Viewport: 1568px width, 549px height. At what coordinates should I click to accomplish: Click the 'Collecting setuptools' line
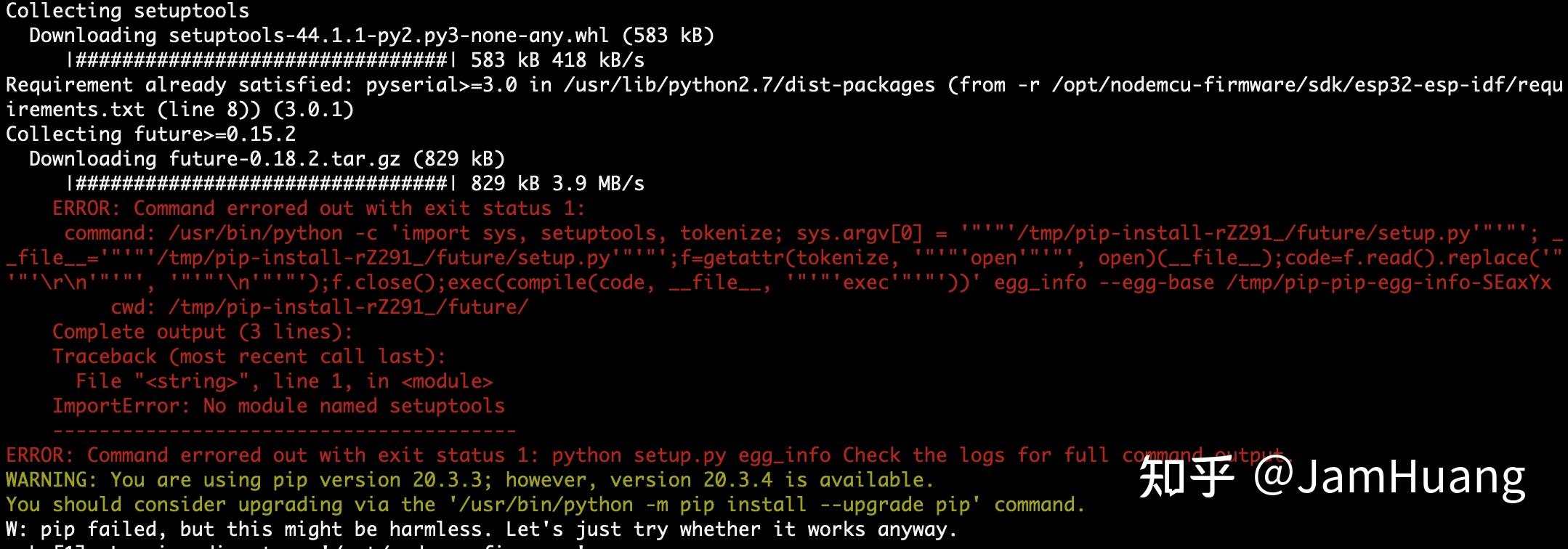pos(127,11)
